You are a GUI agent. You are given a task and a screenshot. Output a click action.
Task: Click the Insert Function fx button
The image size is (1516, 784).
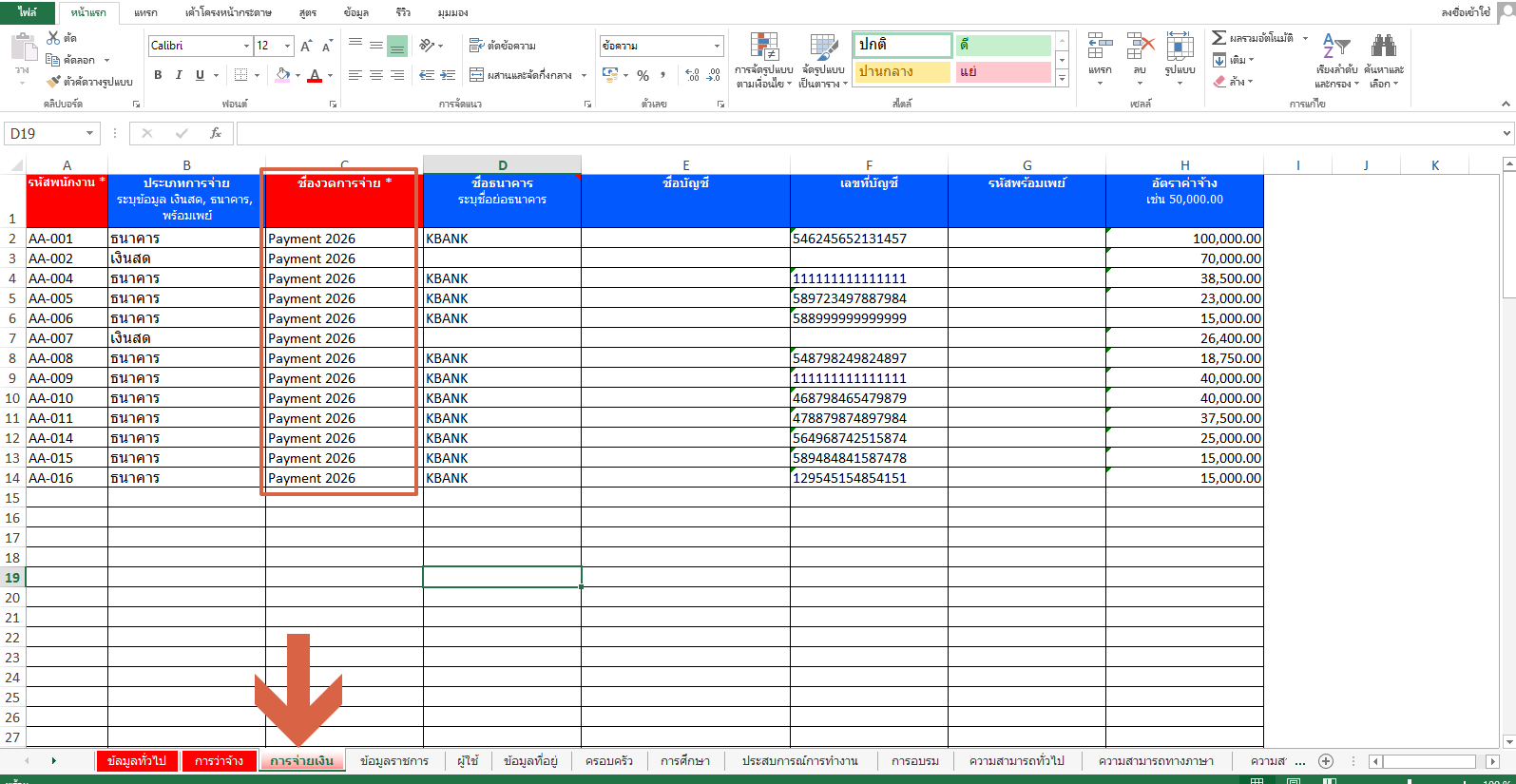coord(216,134)
